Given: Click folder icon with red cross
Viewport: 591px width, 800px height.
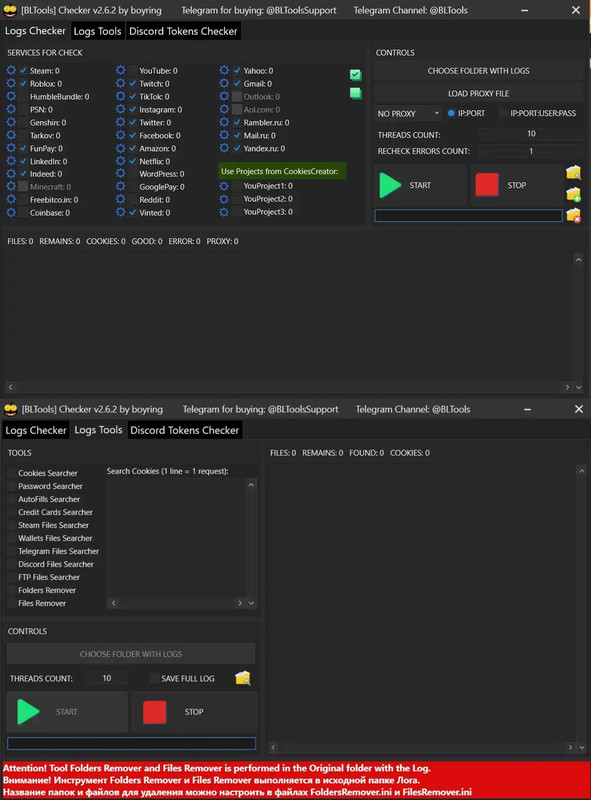Looking at the screenshot, I should 573,216.
